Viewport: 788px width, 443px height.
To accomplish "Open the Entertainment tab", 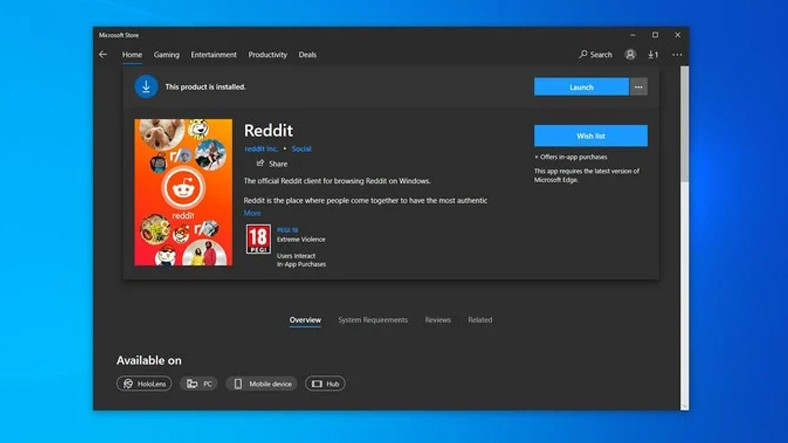I will [214, 55].
